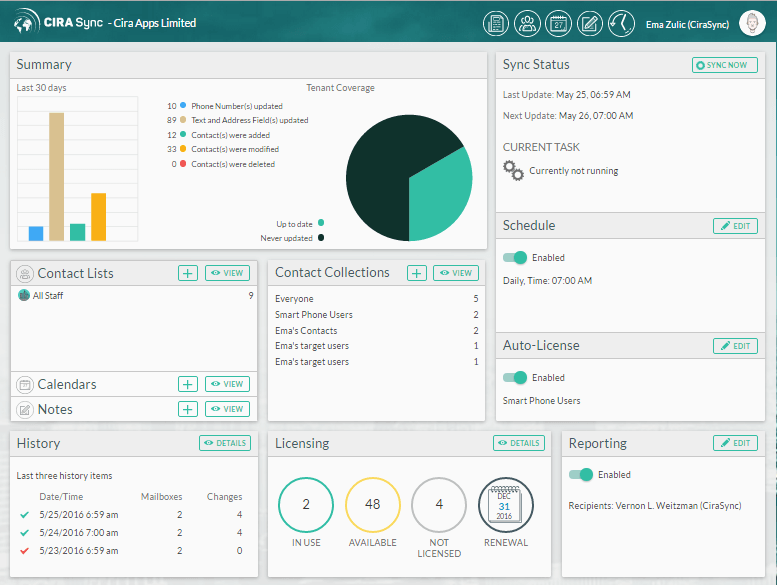Click the Renewal calendar date circle
The image size is (777, 585).
coord(506,505)
